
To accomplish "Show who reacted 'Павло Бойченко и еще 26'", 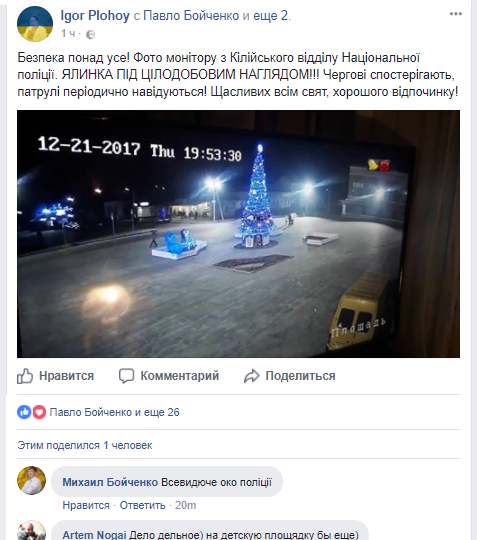I will [114, 412].
